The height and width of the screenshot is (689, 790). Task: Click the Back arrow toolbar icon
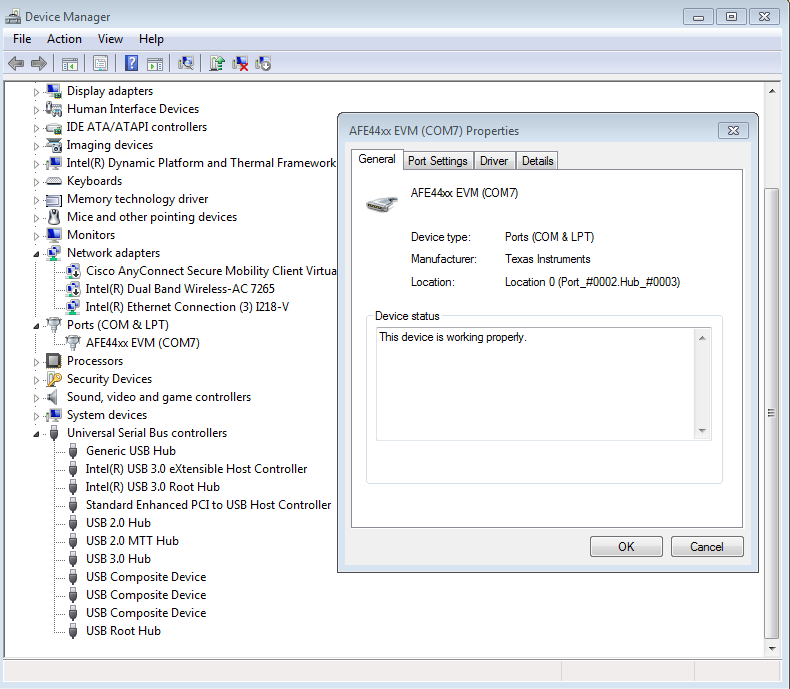click(16, 63)
